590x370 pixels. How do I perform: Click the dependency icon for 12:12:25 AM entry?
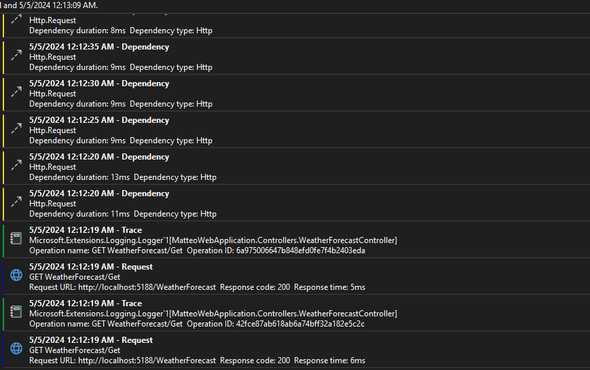(16, 129)
